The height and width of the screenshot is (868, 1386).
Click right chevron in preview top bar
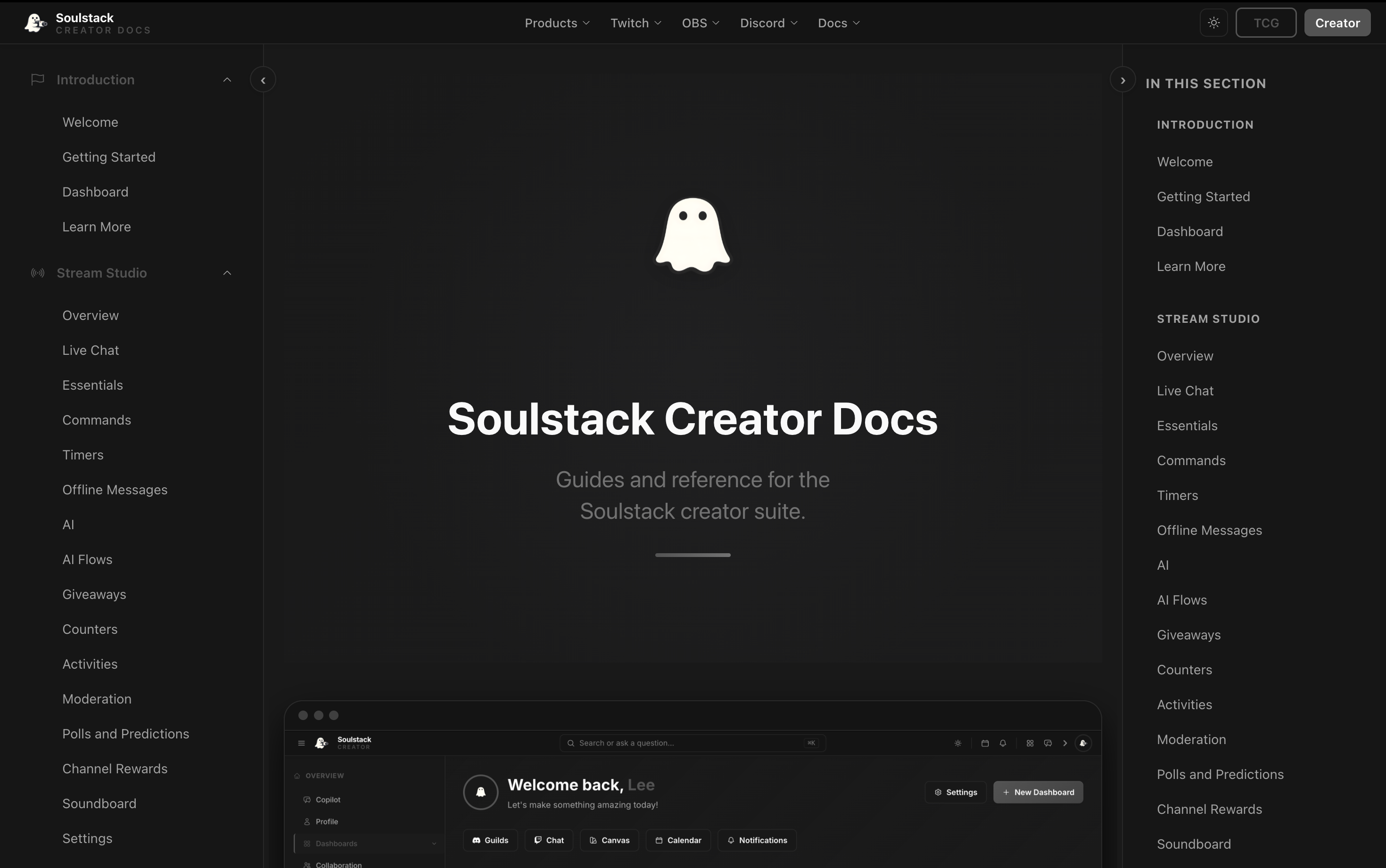(1065, 743)
